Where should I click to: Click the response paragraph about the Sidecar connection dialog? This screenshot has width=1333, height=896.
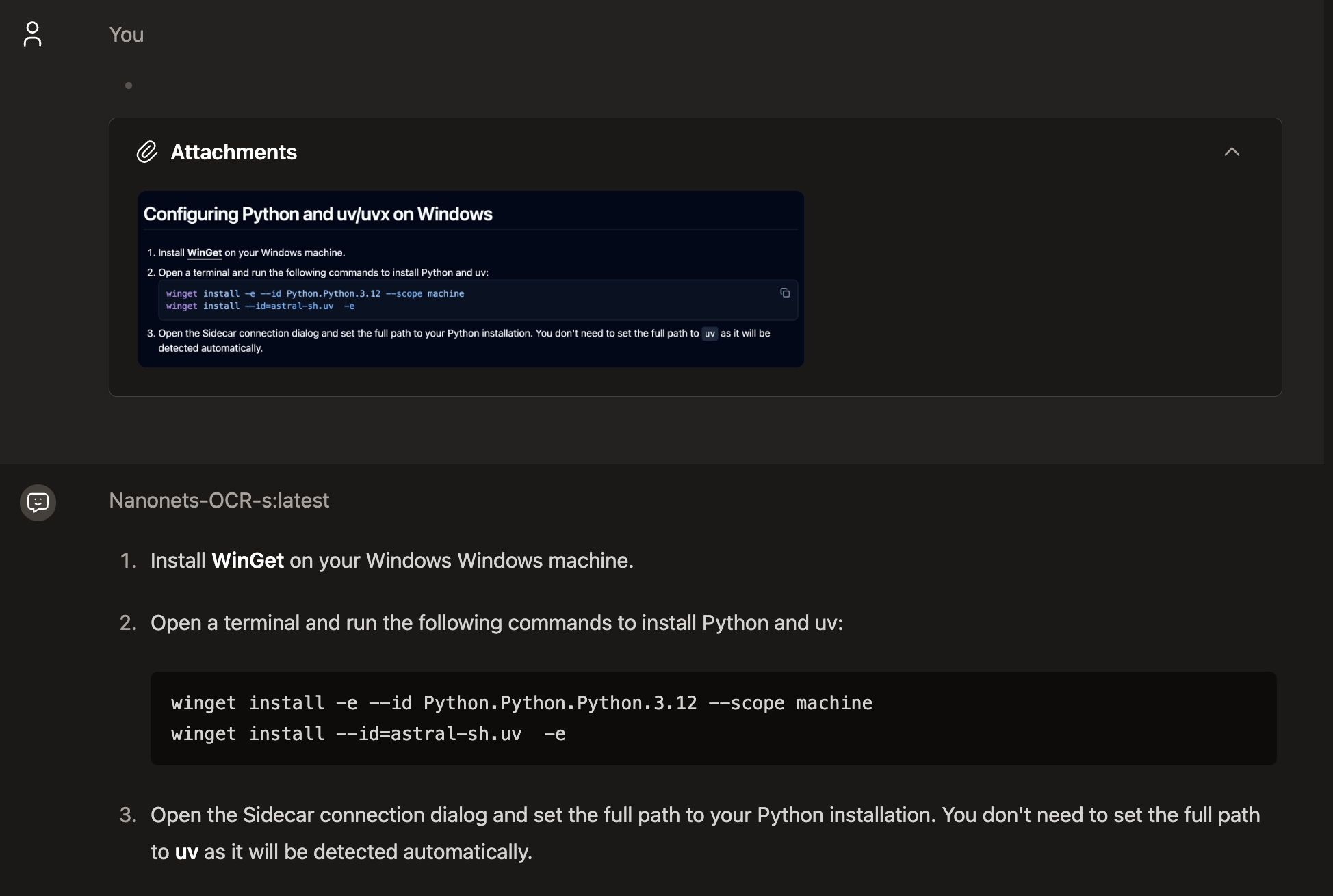[705, 833]
